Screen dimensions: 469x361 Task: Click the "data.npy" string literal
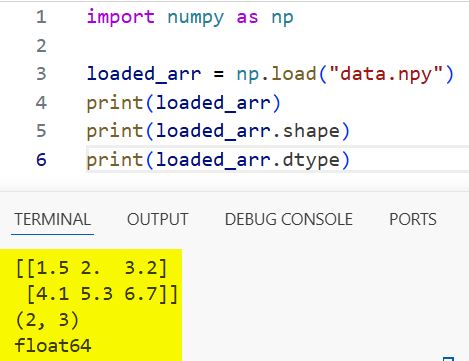click(386, 74)
